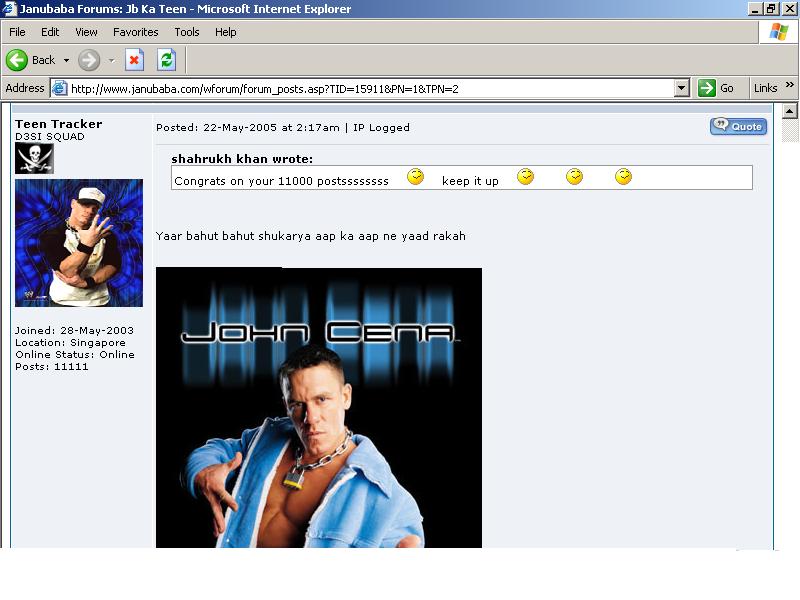Open the Edit menu

tap(50, 32)
